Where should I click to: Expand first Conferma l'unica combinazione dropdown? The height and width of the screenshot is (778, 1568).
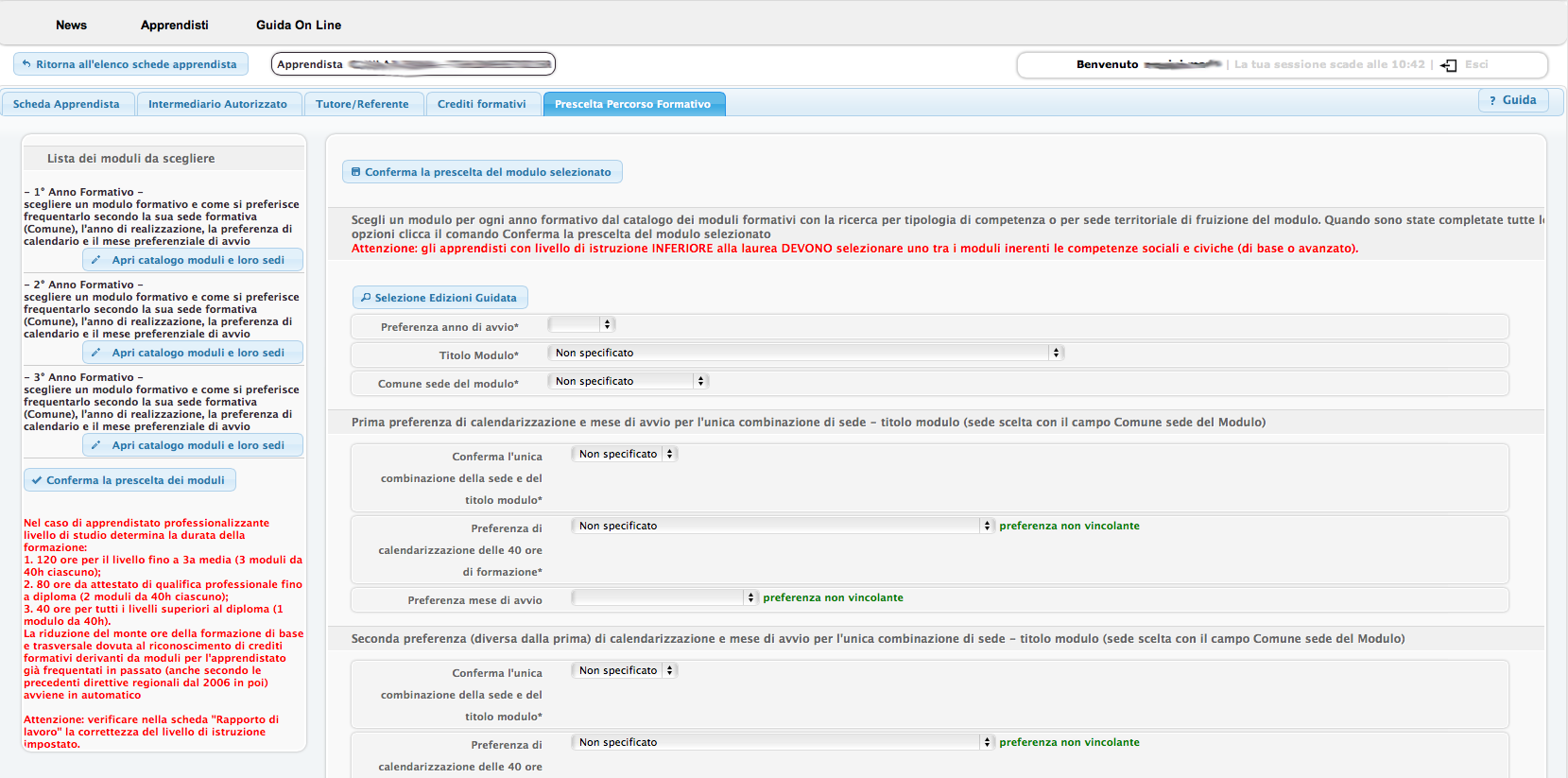coord(625,455)
